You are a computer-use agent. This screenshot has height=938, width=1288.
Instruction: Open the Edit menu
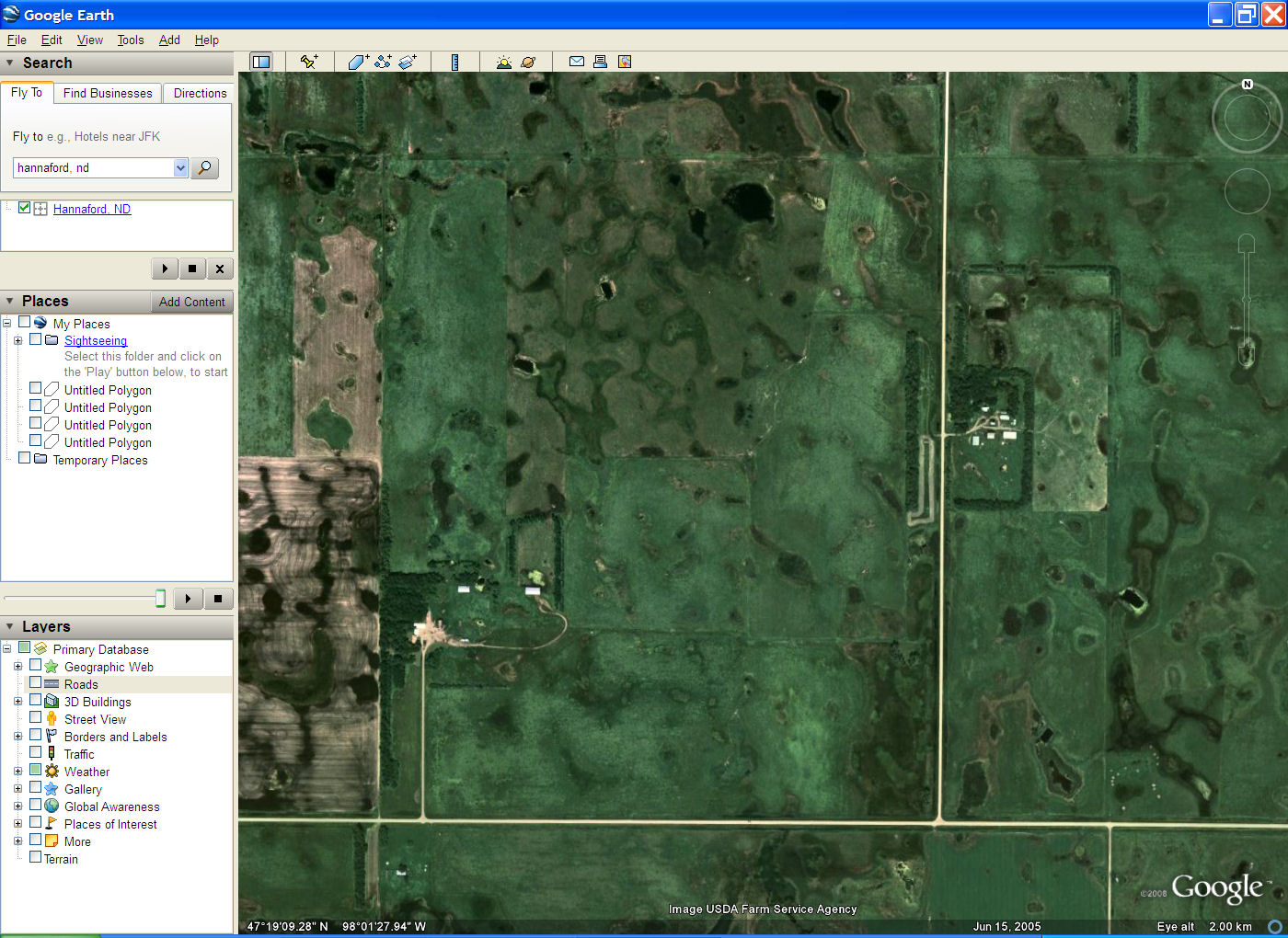point(52,40)
